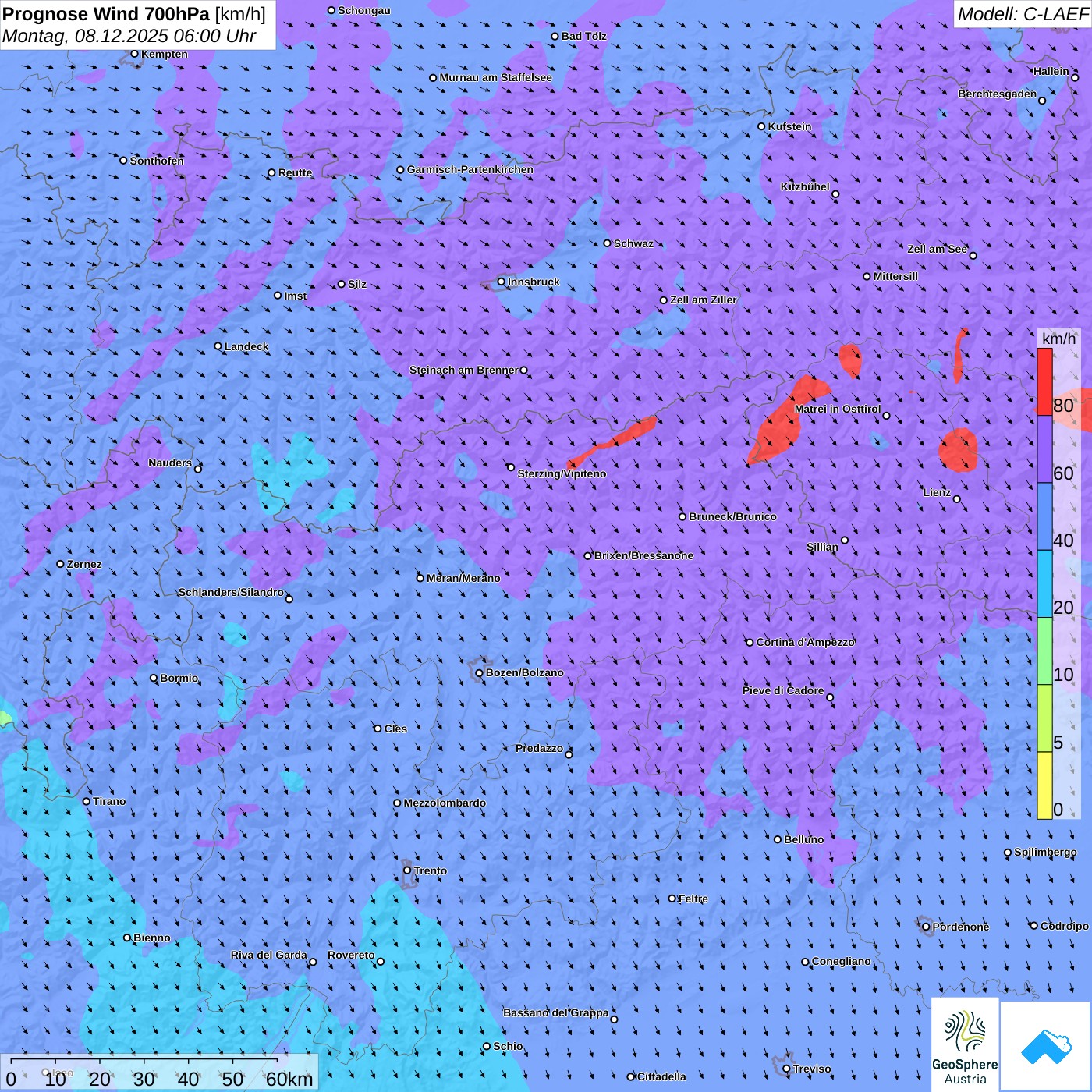Click the Predazzo map label
Screen dimensions: 1092x1092
pos(539,748)
